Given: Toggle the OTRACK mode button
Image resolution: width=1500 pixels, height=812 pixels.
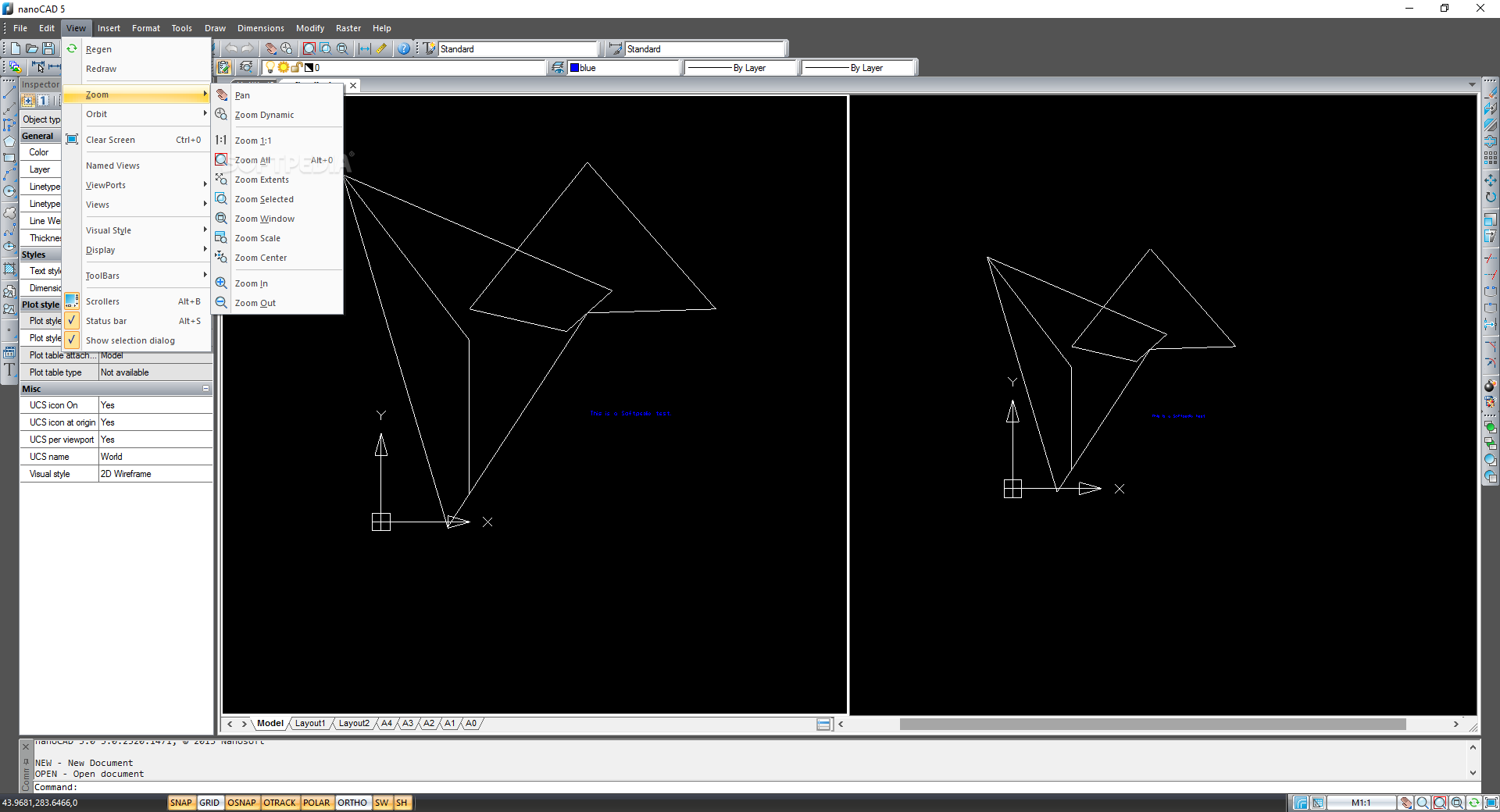Looking at the screenshot, I should [280, 803].
